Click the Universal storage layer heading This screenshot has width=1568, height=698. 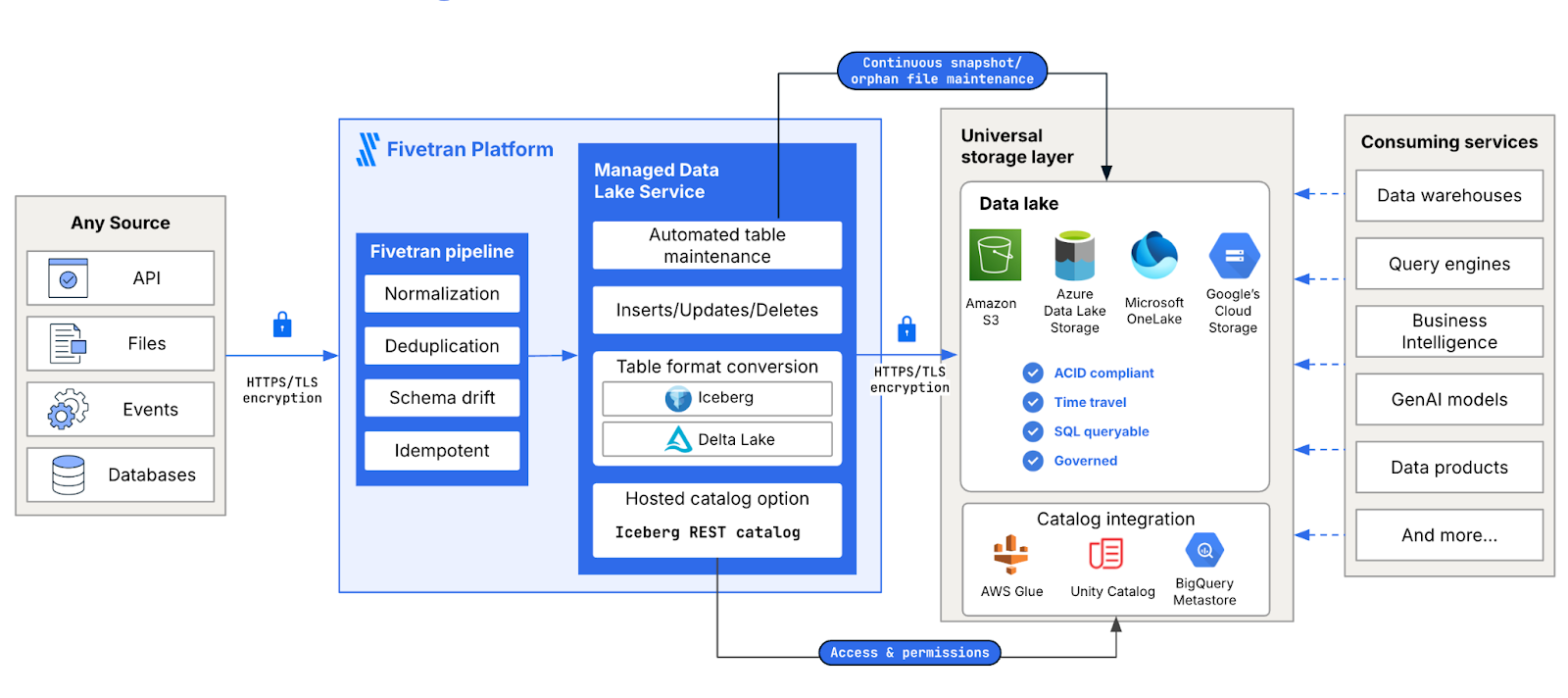coord(1017,146)
